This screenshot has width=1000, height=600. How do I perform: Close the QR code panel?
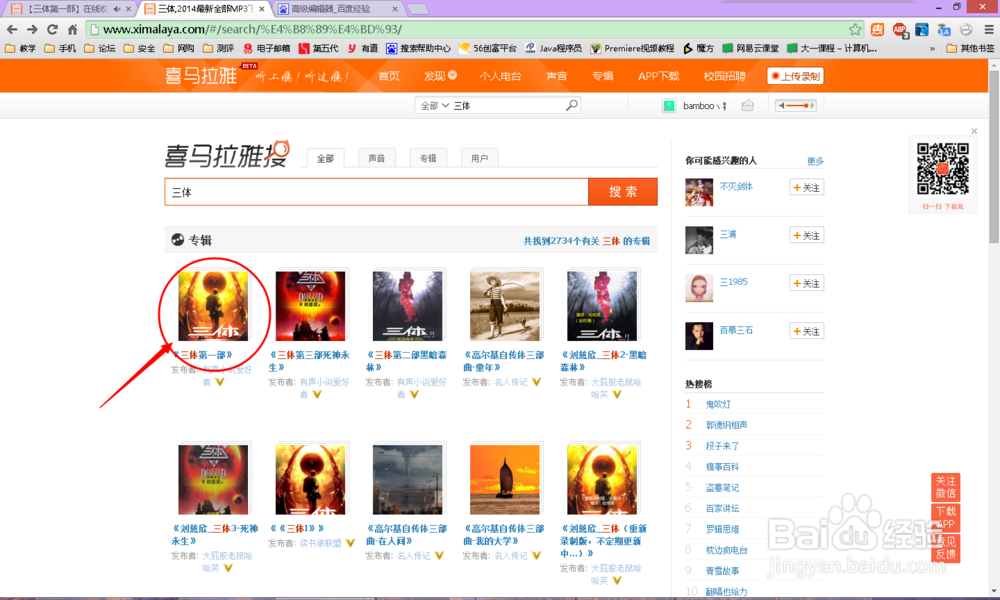[974, 131]
